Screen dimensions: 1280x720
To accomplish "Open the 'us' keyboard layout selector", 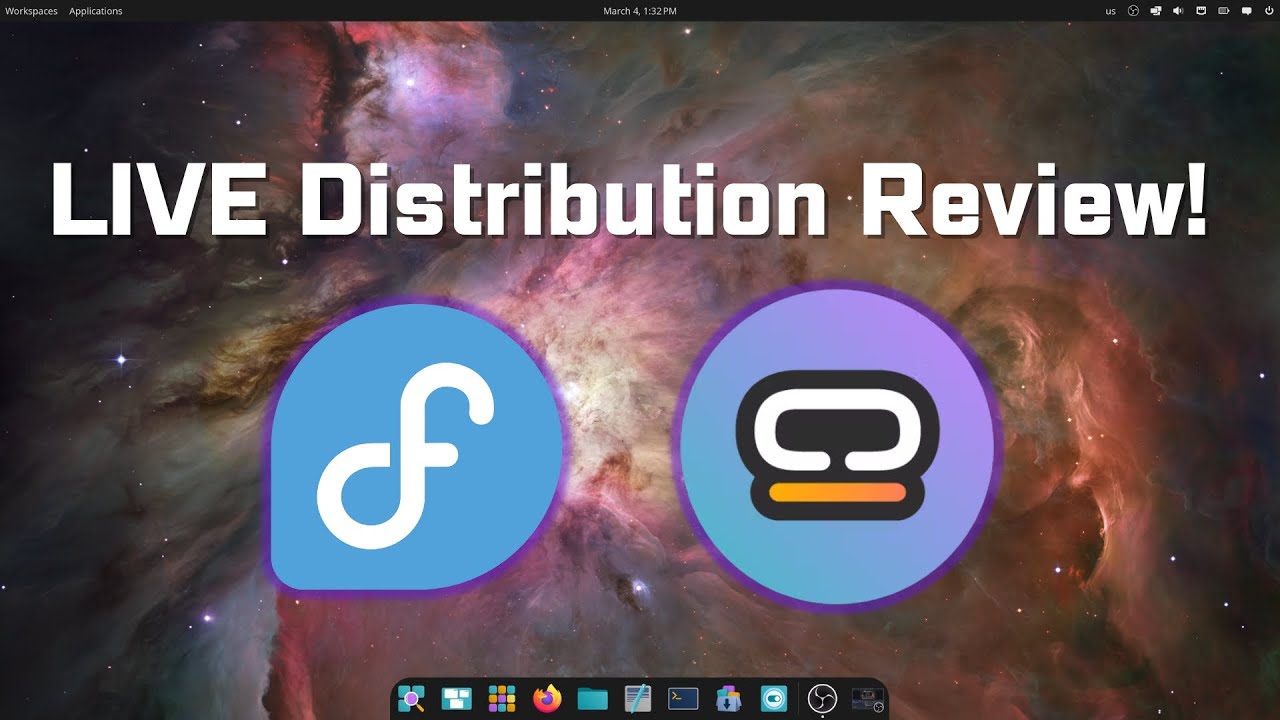I will point(1110,11).
